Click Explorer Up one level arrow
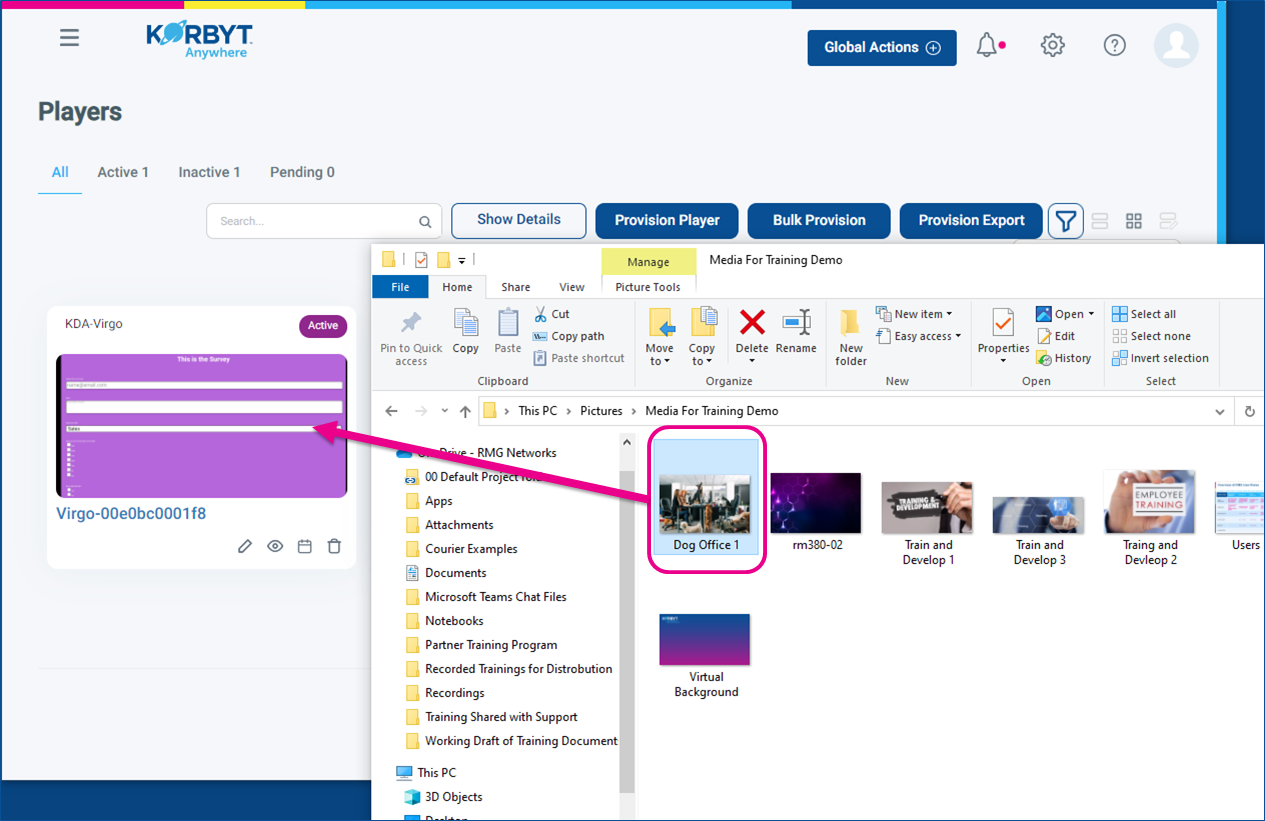 pos(465,411)
